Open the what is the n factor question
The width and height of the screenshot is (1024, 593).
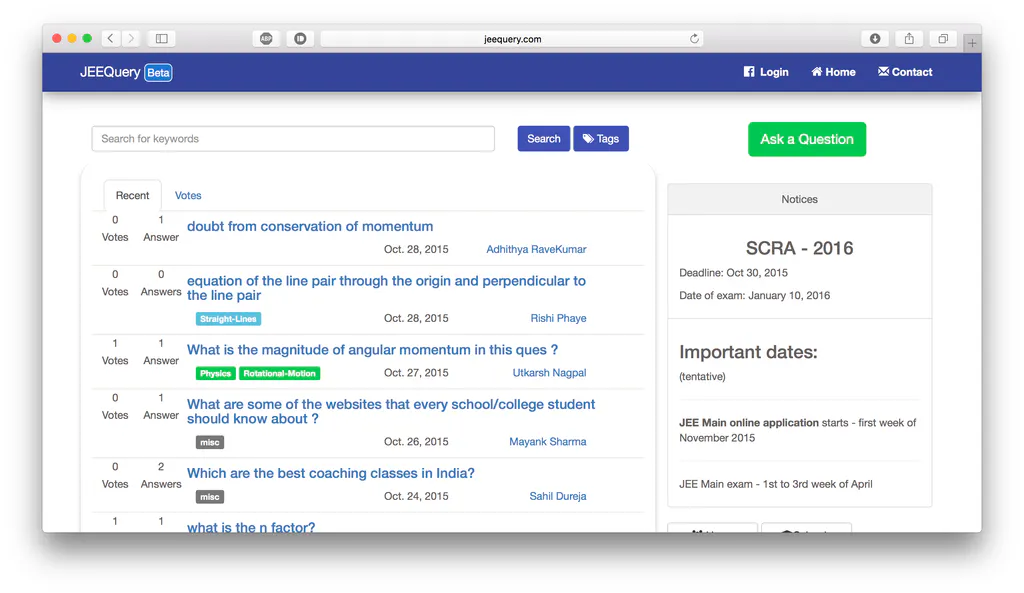pos(251,526)
